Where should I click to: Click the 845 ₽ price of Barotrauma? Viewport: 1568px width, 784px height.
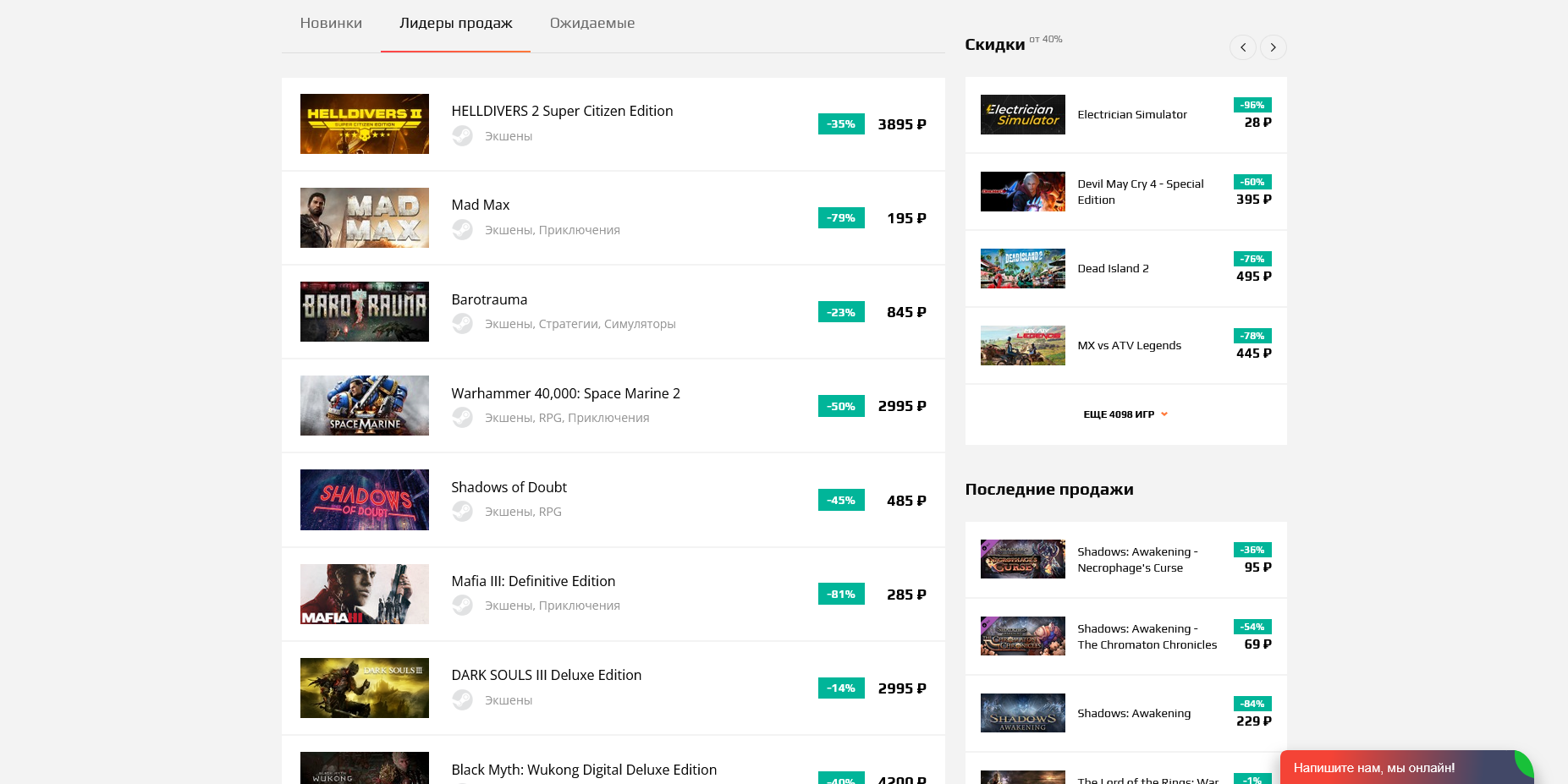tap(906, 312)
